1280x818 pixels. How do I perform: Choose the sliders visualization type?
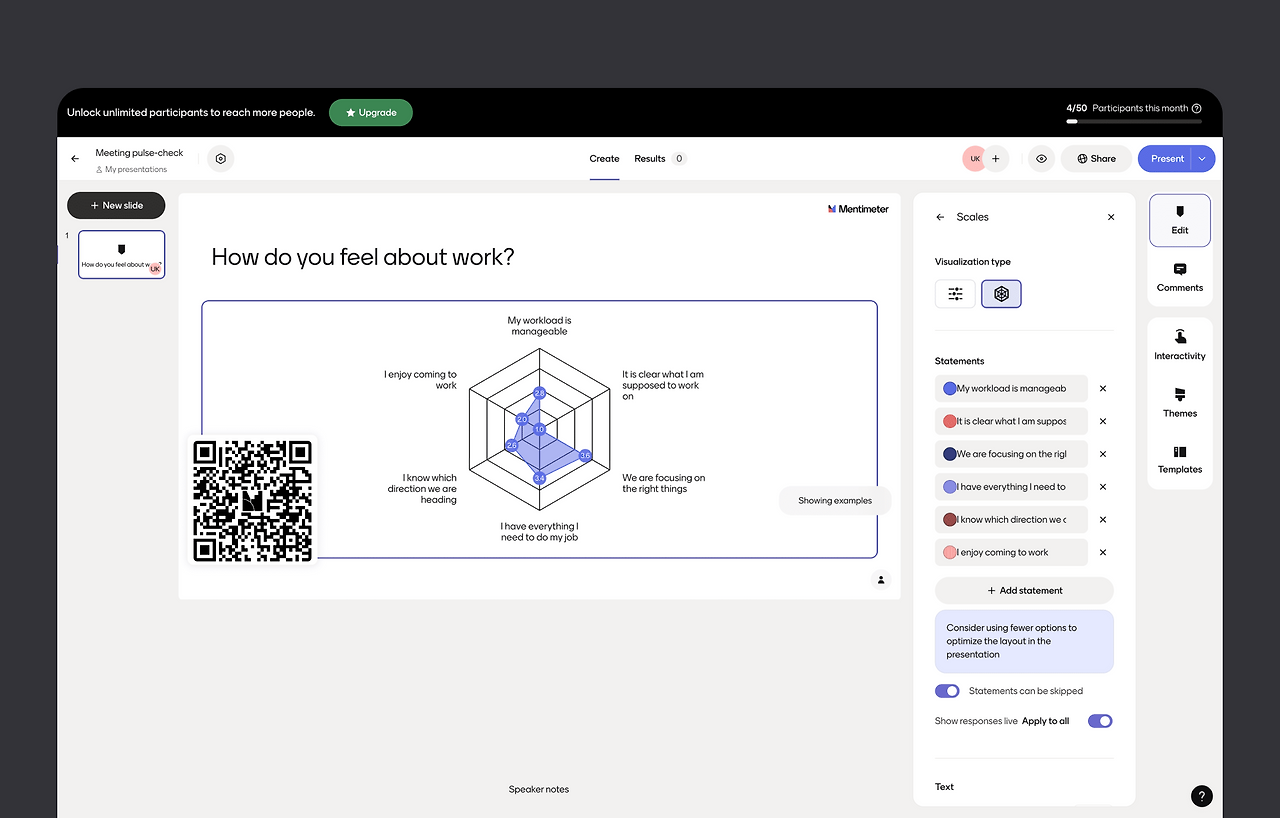pos(955,294)
